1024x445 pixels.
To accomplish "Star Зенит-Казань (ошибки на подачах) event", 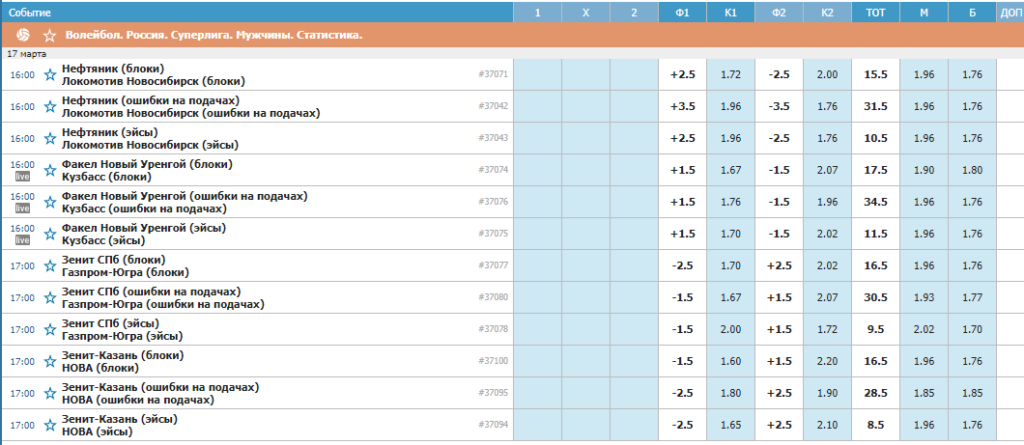I will point(50,393).
